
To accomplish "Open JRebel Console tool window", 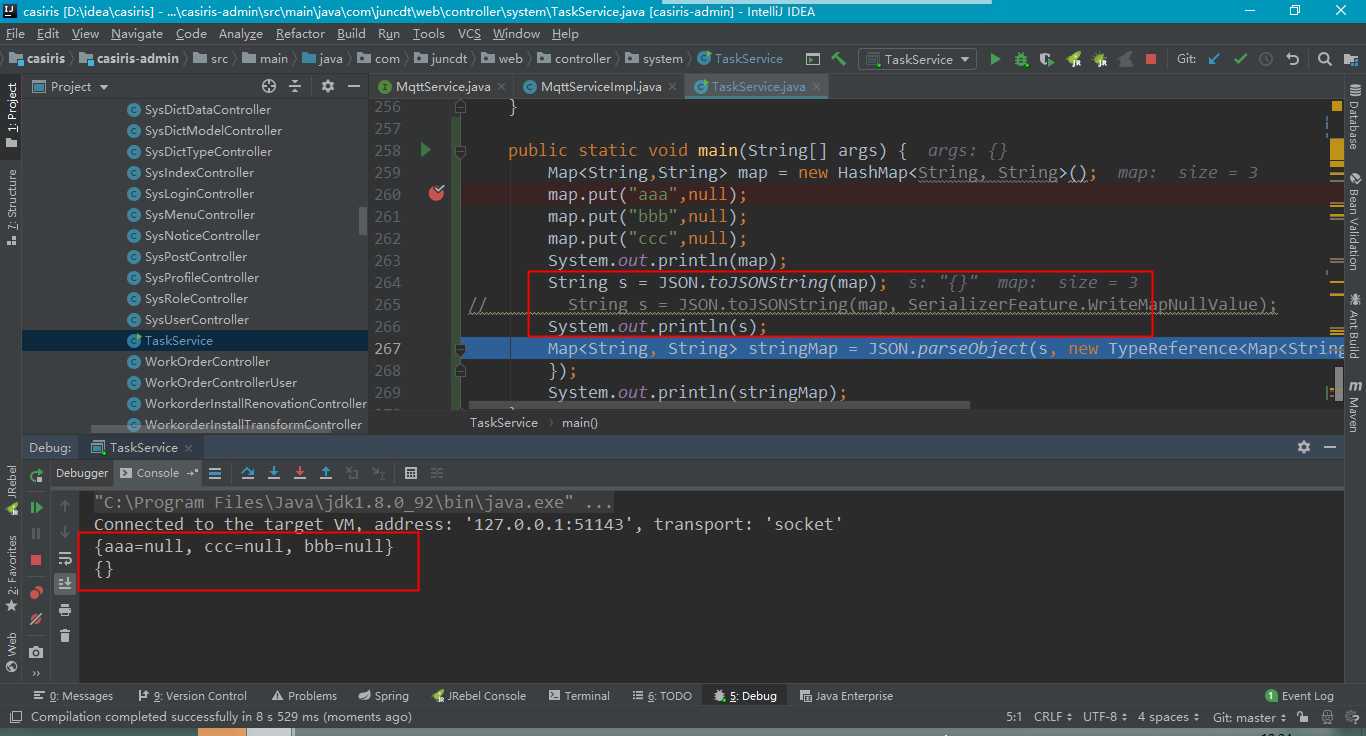I will coord(478,696).
